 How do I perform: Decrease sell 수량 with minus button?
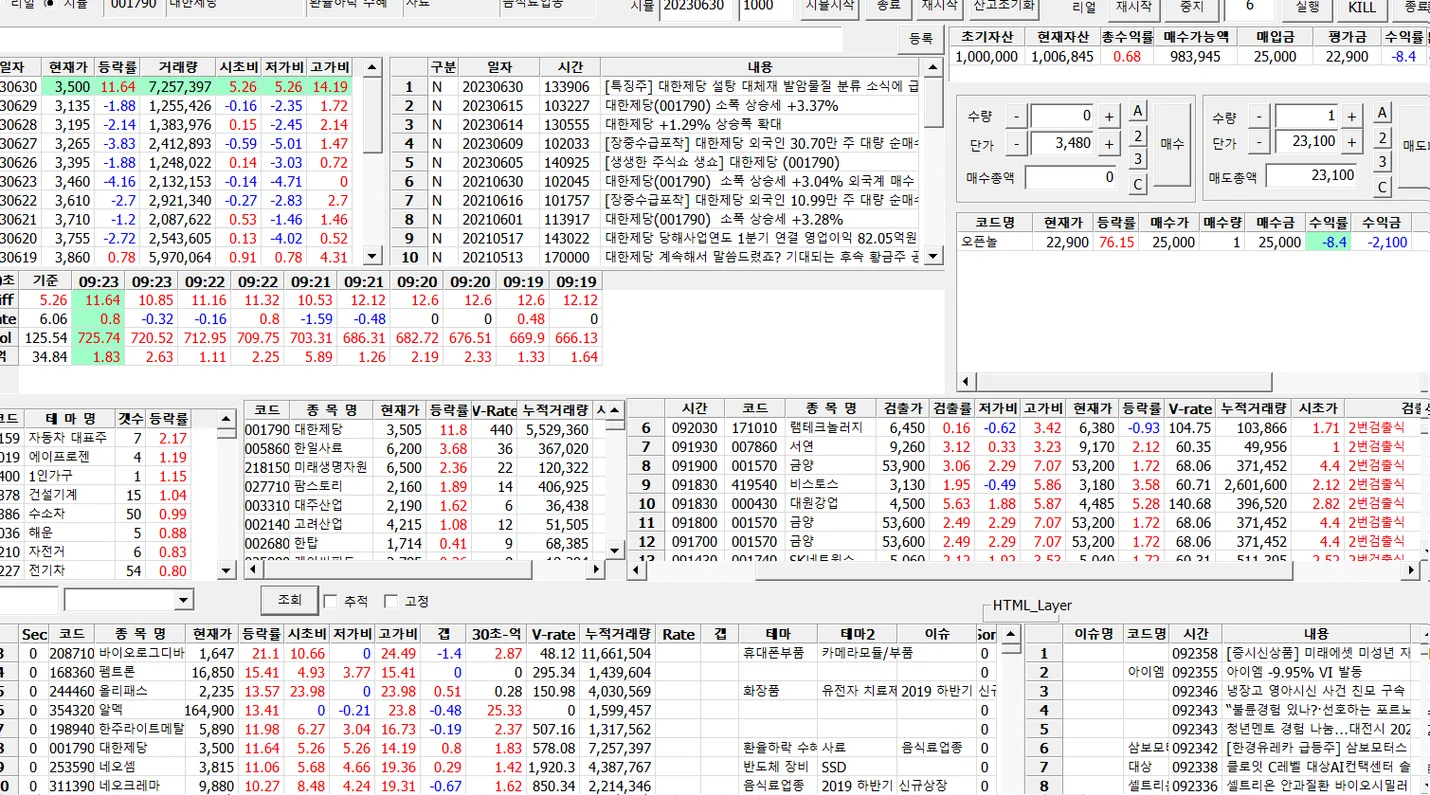(x=1259, y=116)
